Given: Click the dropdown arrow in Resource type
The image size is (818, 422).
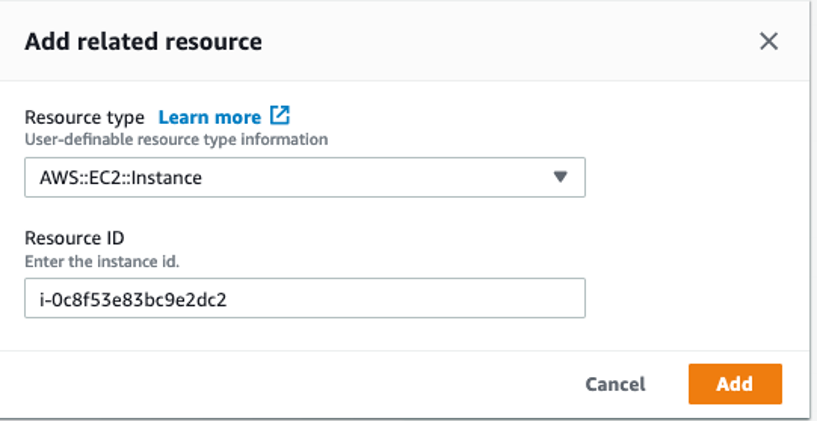Looking at the screenshot, I should point(560,177).
